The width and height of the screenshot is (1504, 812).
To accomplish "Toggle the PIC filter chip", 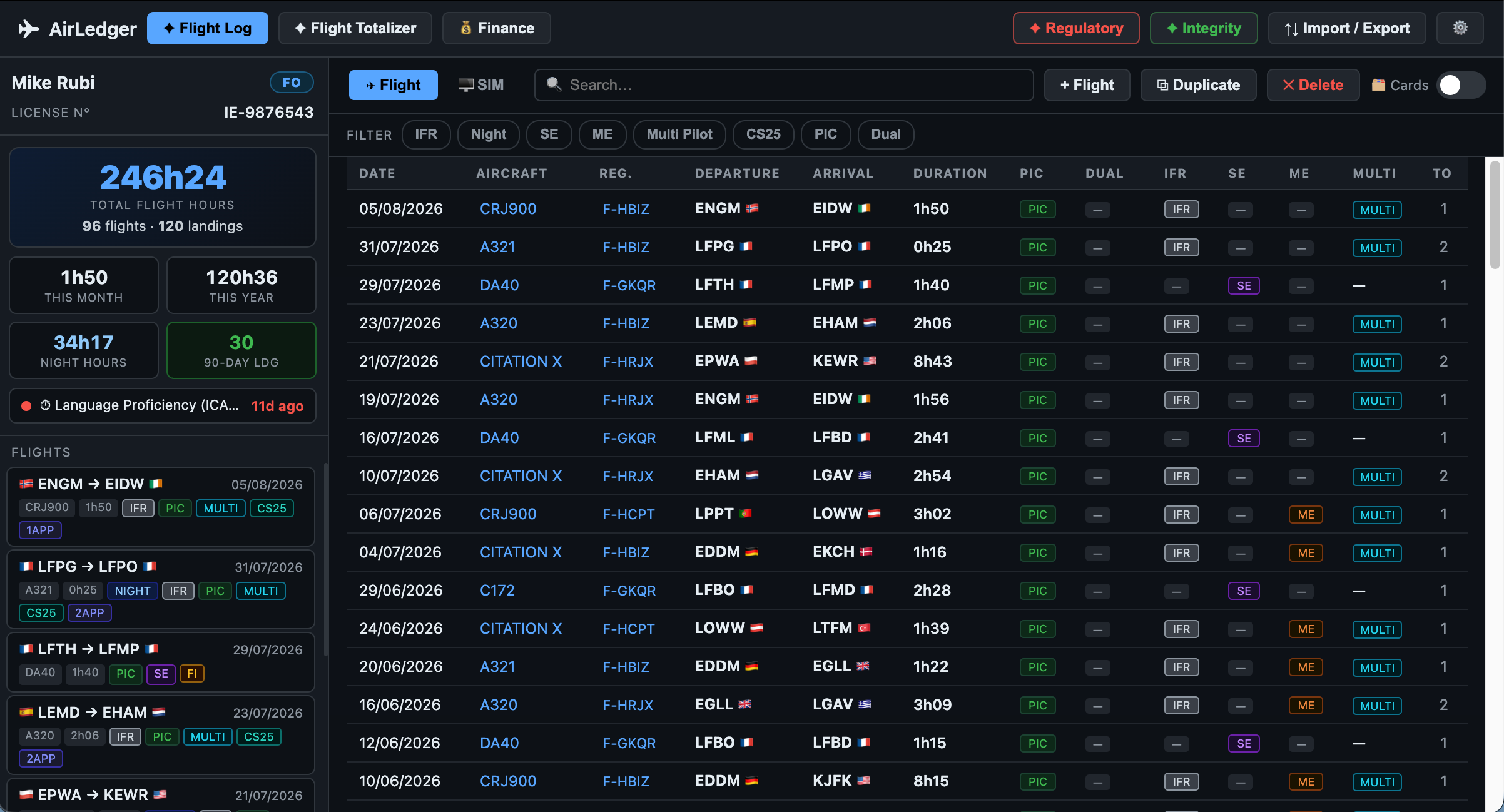I will click(x=826, y=134).
